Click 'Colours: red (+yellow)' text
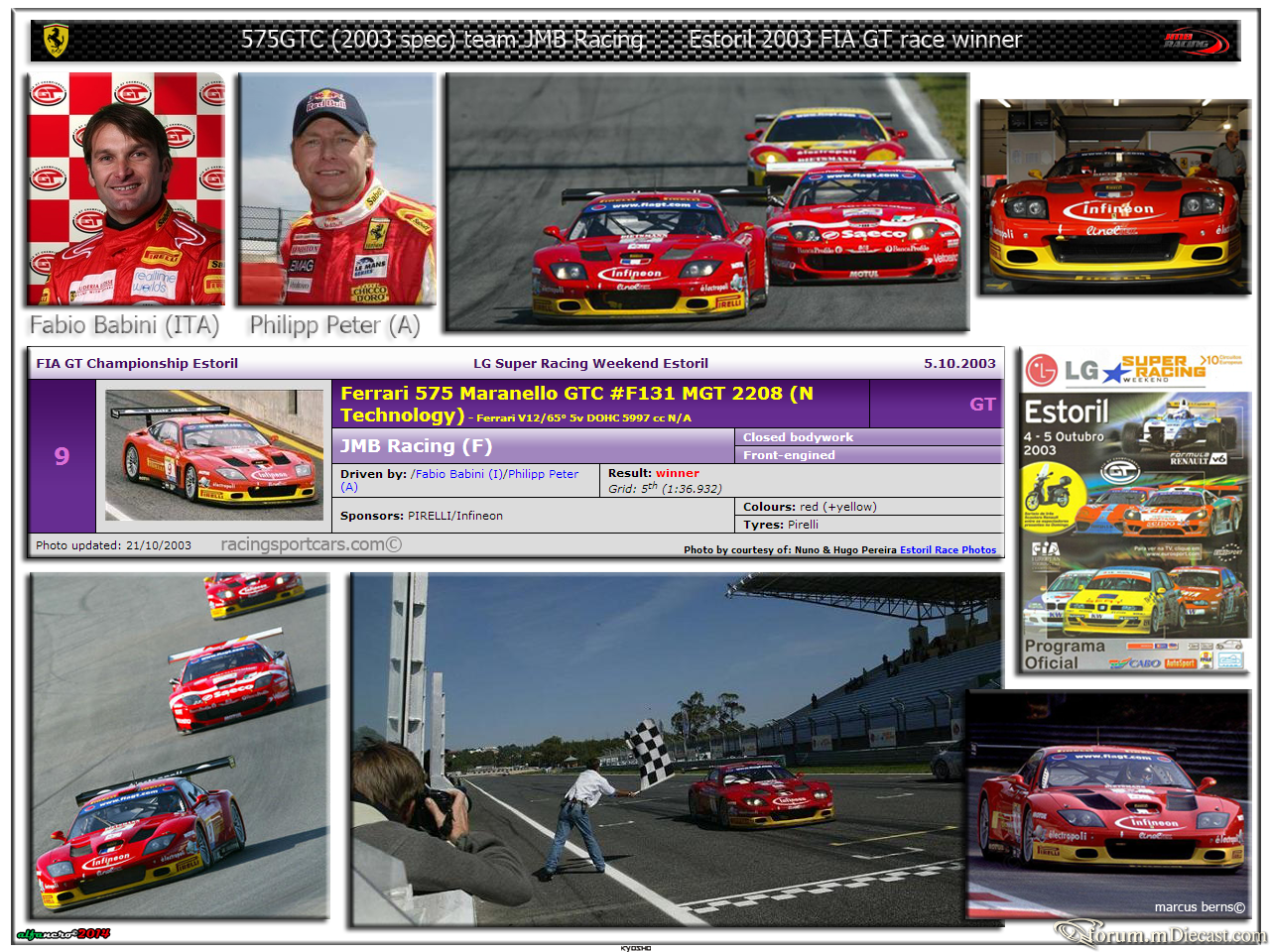Viewport: 1270px width, 952px height. pos(810,507)
